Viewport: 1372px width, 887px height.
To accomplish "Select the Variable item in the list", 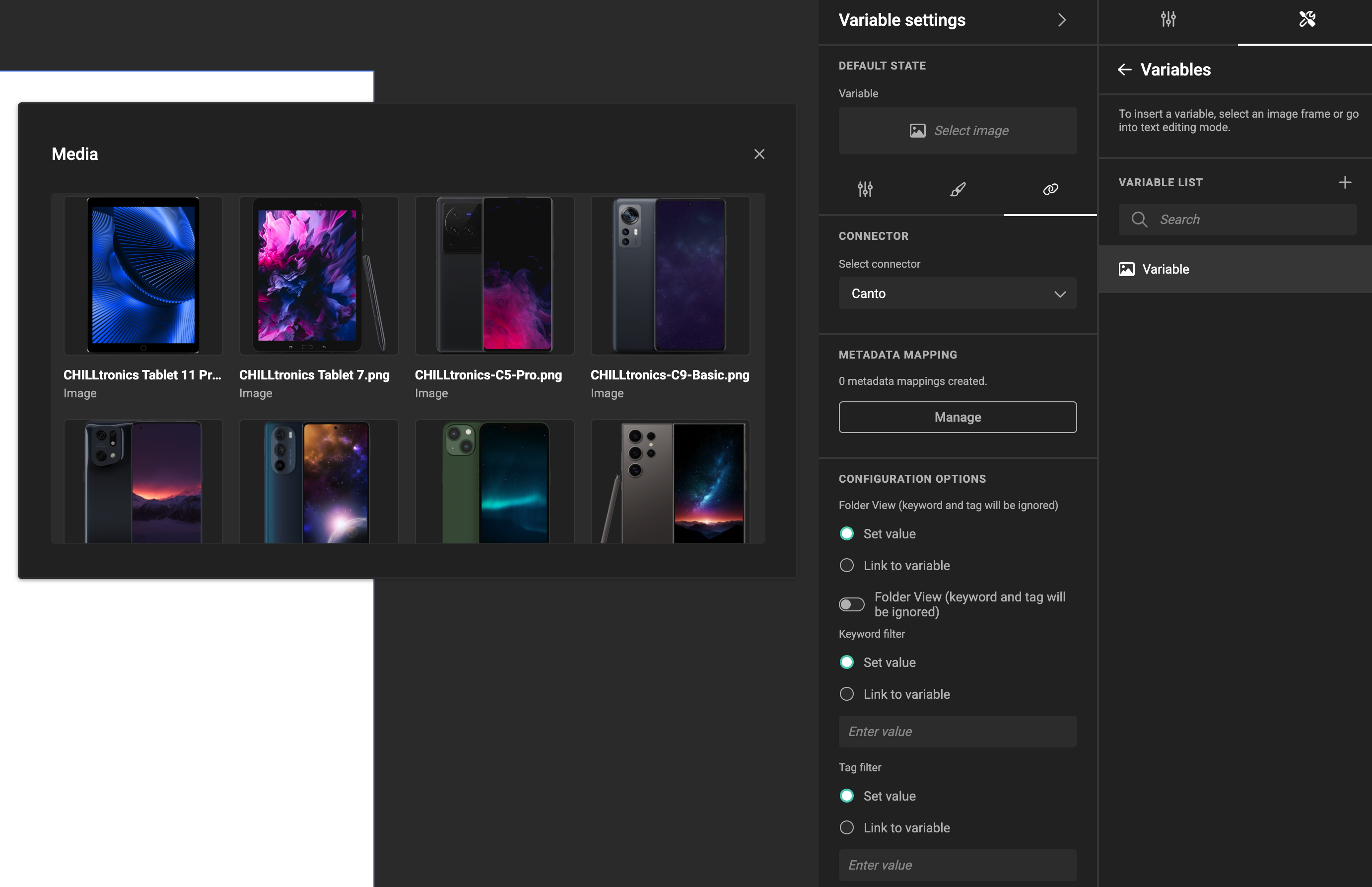I will [1235, 269].
